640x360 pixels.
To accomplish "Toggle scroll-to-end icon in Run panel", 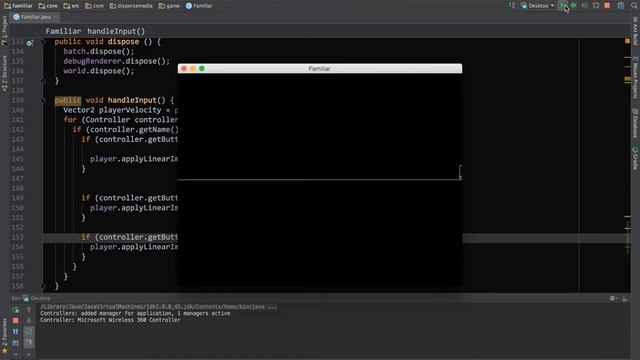I will [x=29, y=343].
